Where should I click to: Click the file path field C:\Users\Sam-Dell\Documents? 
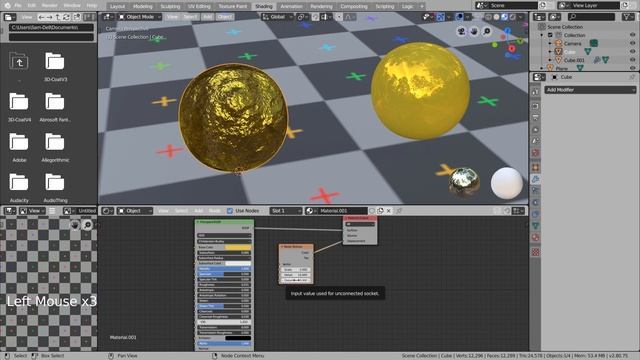click(x=51, y=27)
